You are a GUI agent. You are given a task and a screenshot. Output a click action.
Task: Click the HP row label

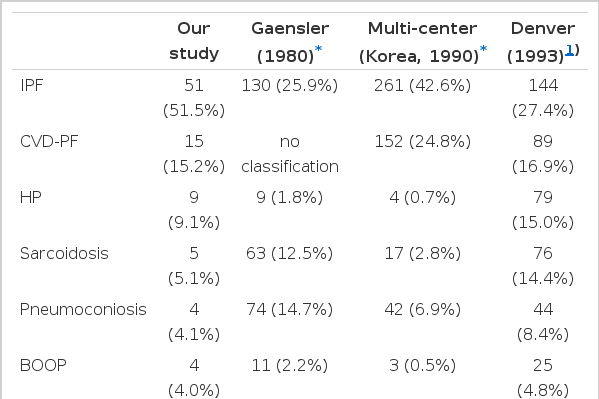(31, 197)
